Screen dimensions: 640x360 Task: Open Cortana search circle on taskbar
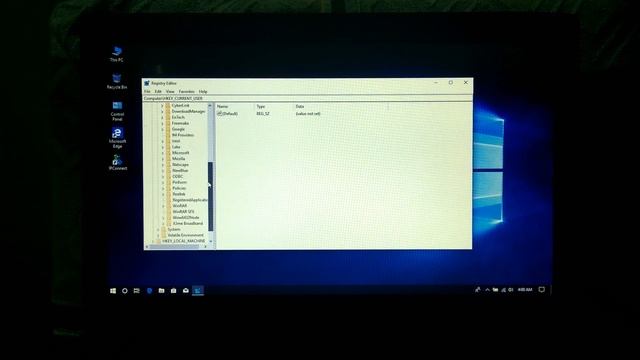[x=125, y=291]
